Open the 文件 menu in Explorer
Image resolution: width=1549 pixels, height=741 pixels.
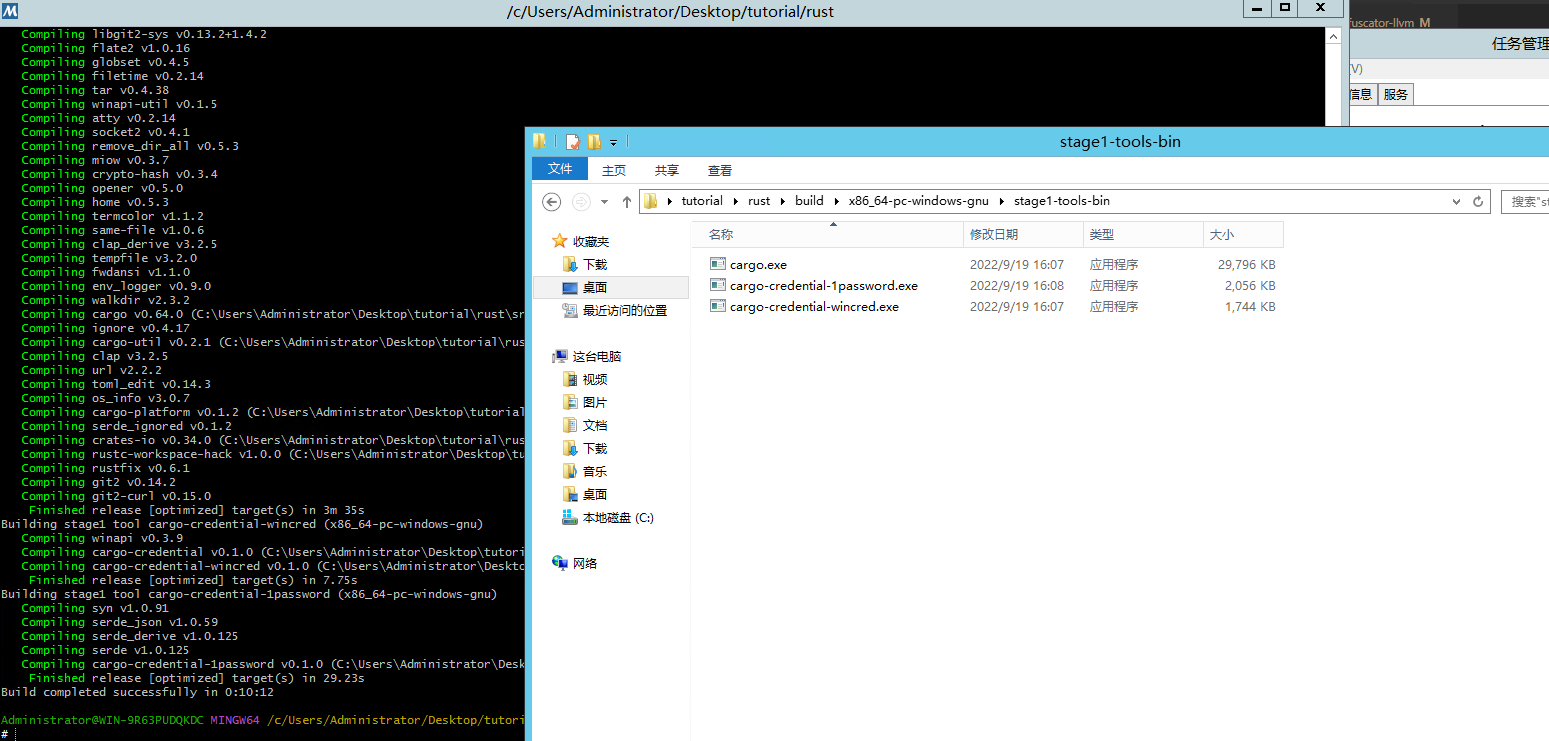560,169
